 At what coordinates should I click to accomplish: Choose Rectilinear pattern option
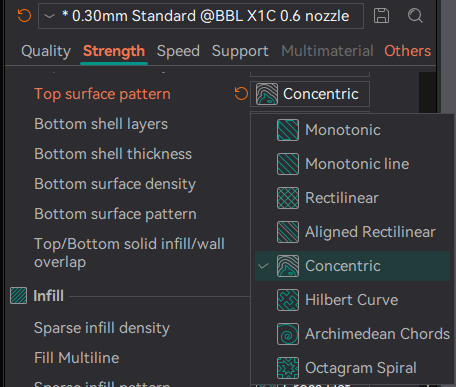point(352,198)
